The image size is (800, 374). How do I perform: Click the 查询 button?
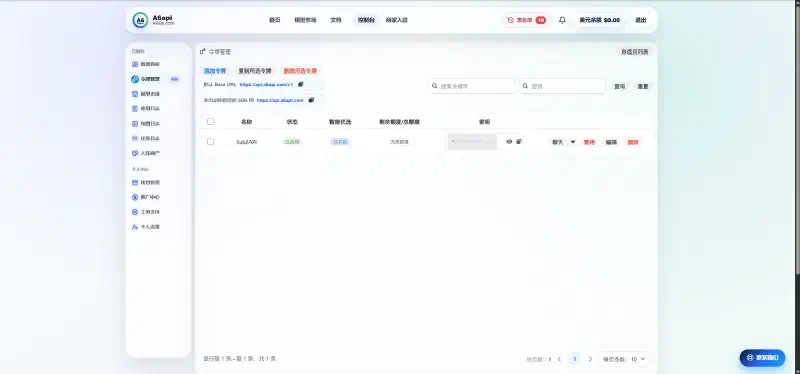(619, 87)
